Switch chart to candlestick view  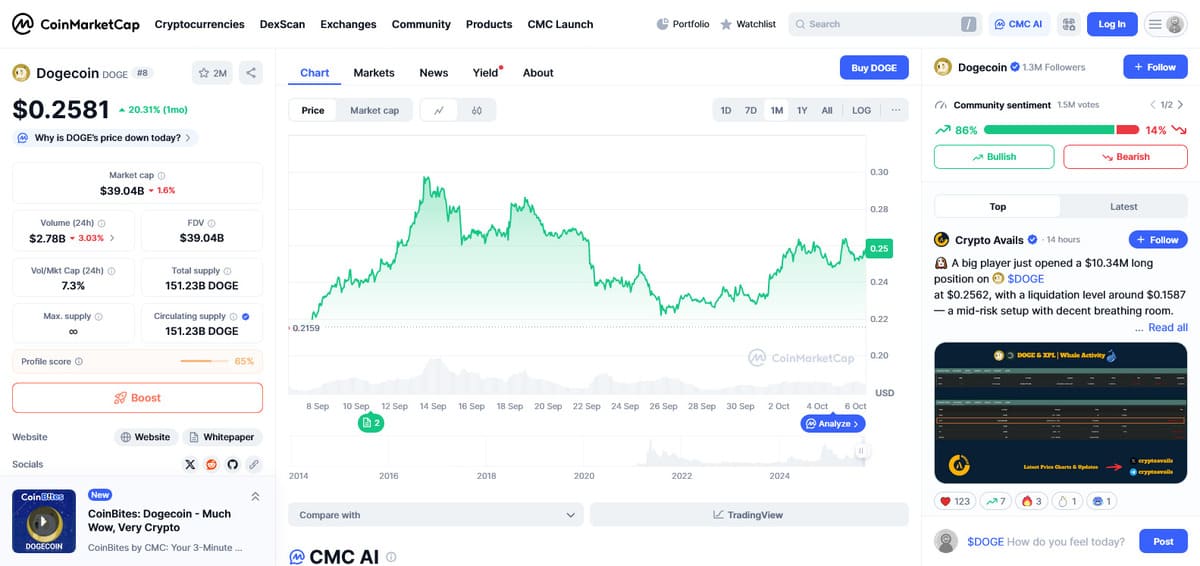tap(477, 110)
